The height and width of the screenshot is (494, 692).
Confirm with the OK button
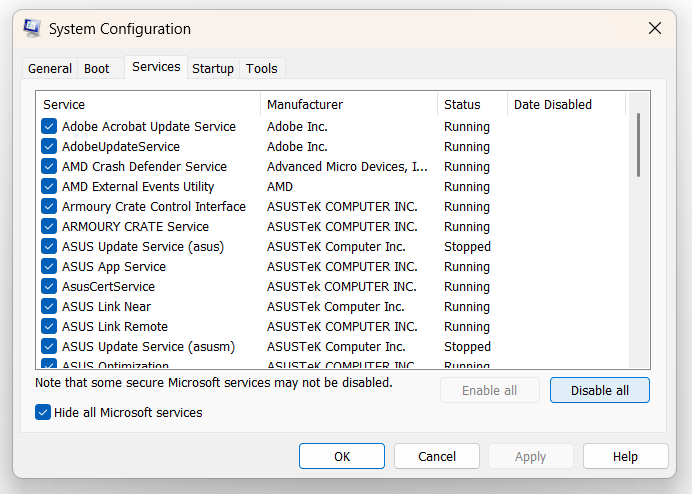(342, 456)
